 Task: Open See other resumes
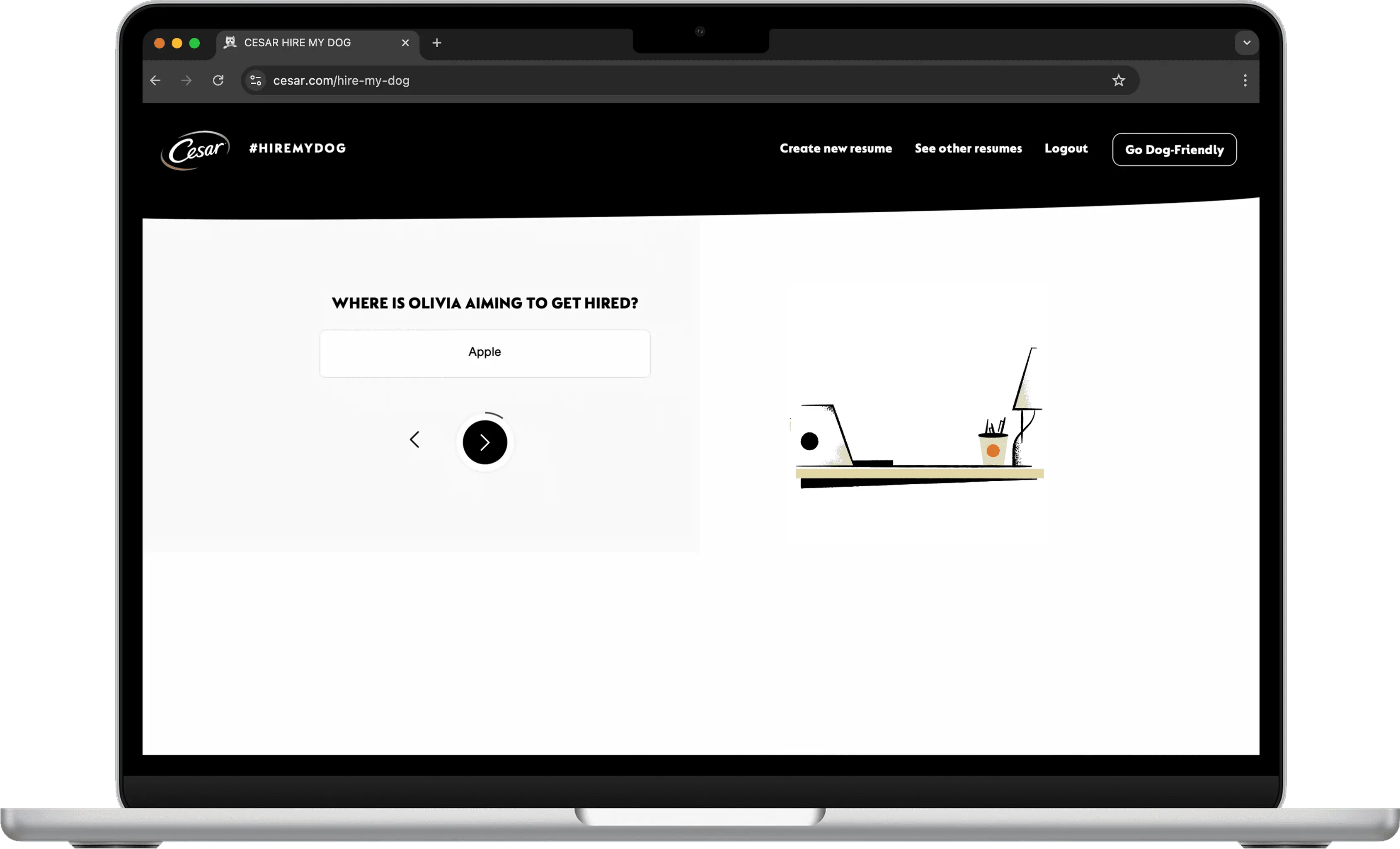click(x=968, y=149)
